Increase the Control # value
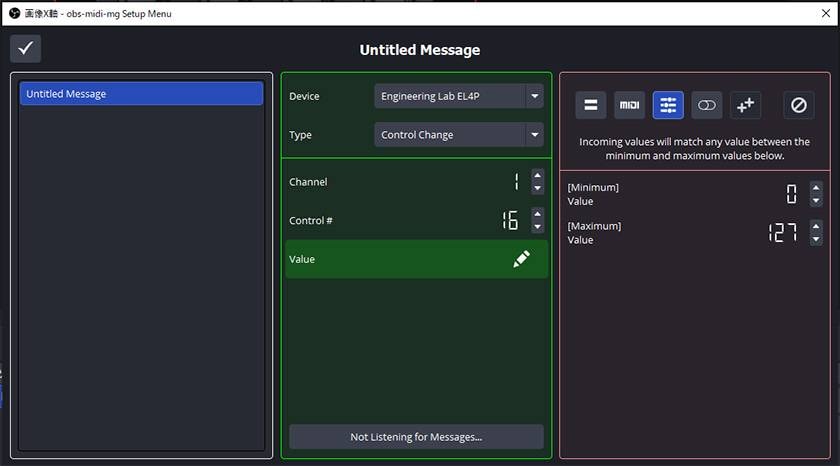Image resolution: width=840 pixels, height=466 pixels. [537, 213]
